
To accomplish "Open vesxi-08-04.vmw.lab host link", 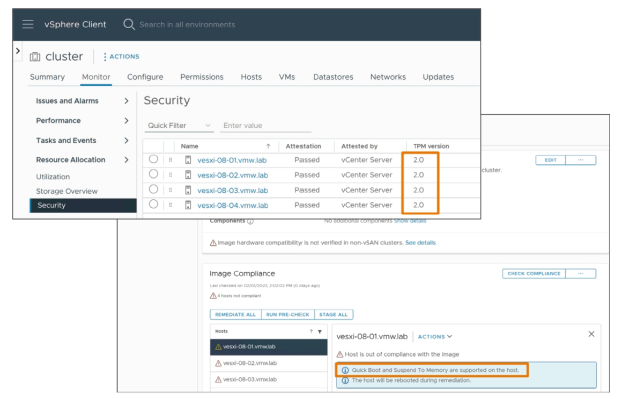I will click(x=232, y=205).
